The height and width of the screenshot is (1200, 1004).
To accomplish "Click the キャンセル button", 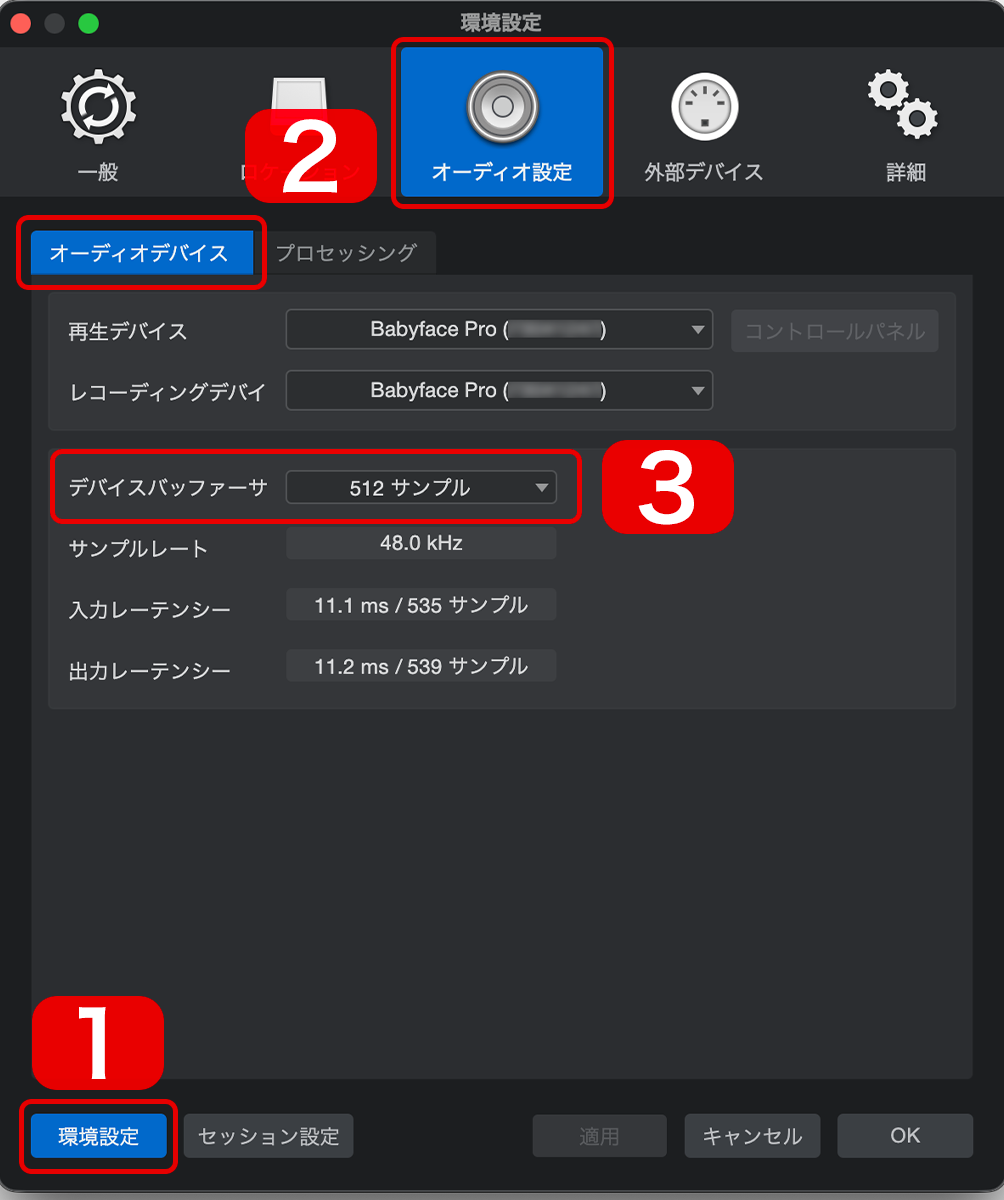I will tap(752, 1136).
